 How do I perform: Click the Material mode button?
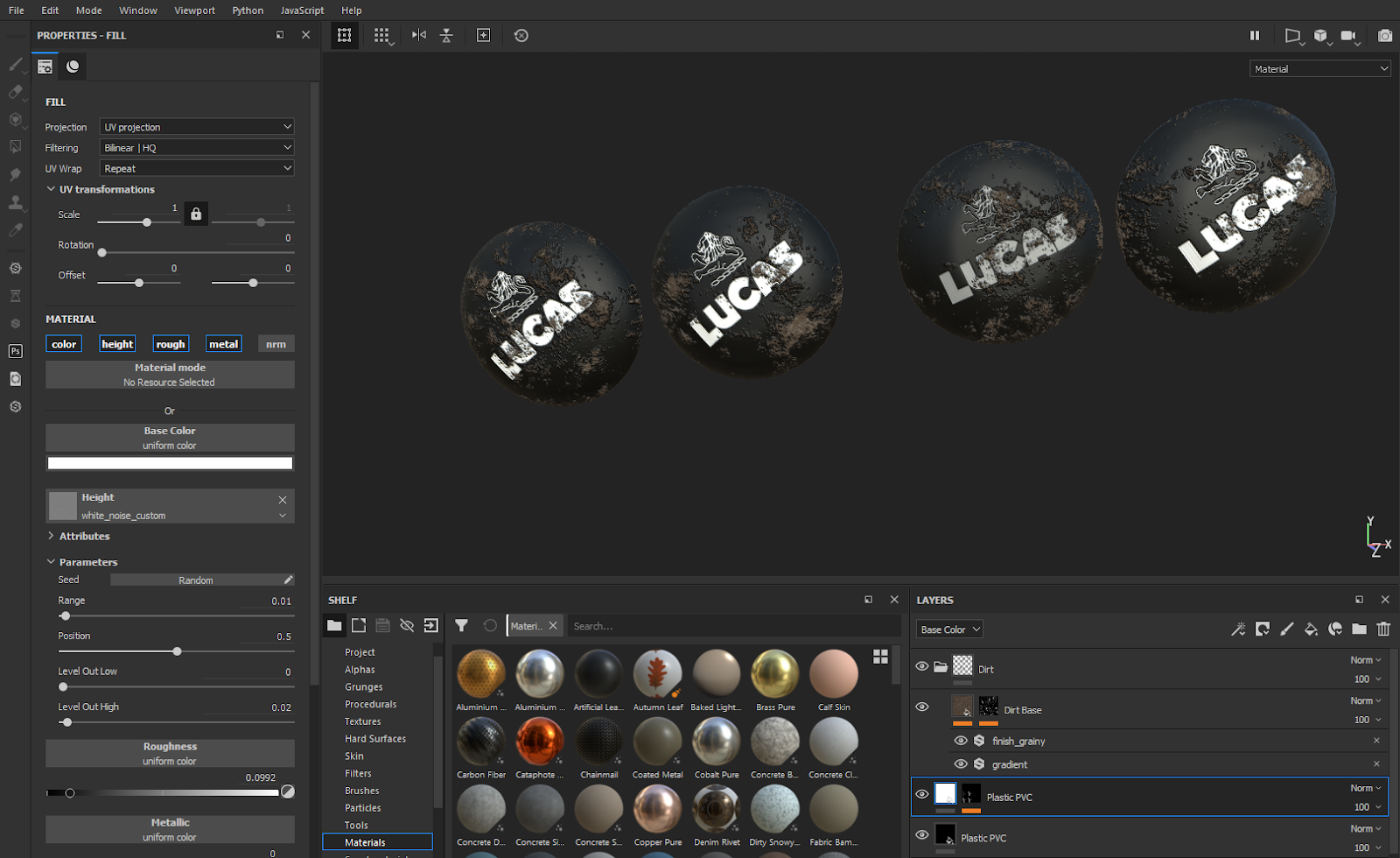(x=170, y=374)
